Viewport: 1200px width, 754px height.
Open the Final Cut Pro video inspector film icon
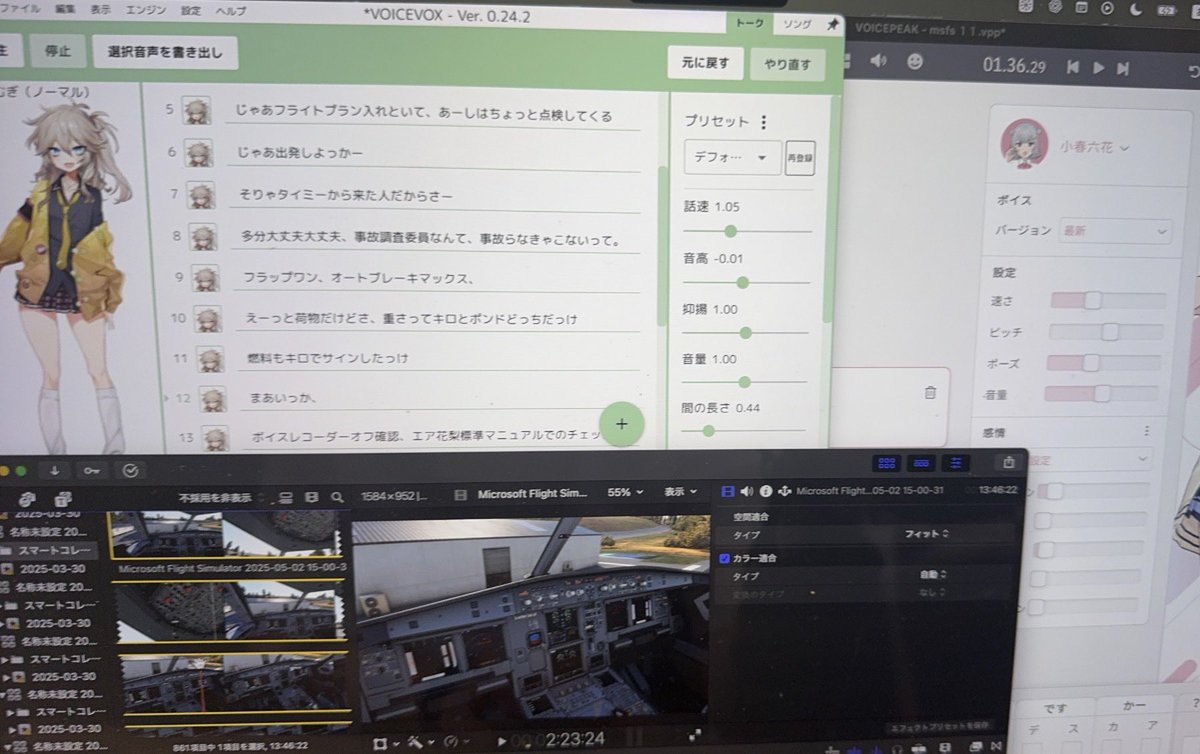pyautogui.click(x=727, y=491)
